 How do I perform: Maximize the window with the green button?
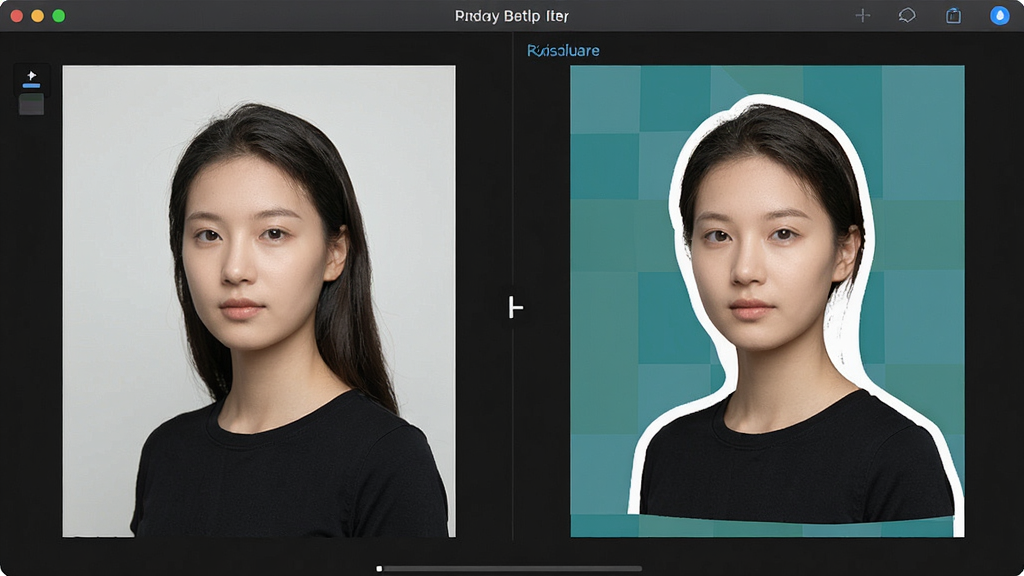[x=59, y=16]
